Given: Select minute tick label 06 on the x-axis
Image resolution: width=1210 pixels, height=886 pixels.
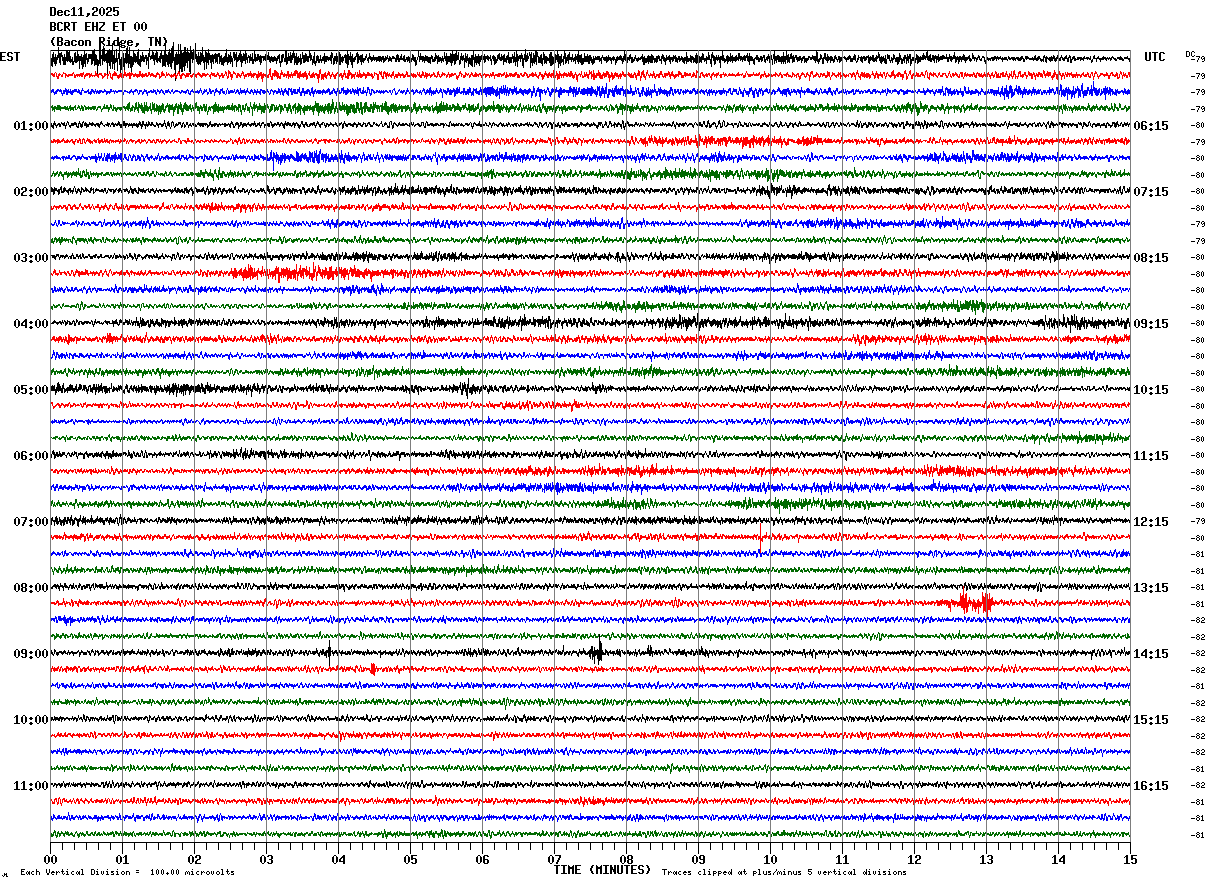Looking at the screenshot, I should [x=482, y=859].
